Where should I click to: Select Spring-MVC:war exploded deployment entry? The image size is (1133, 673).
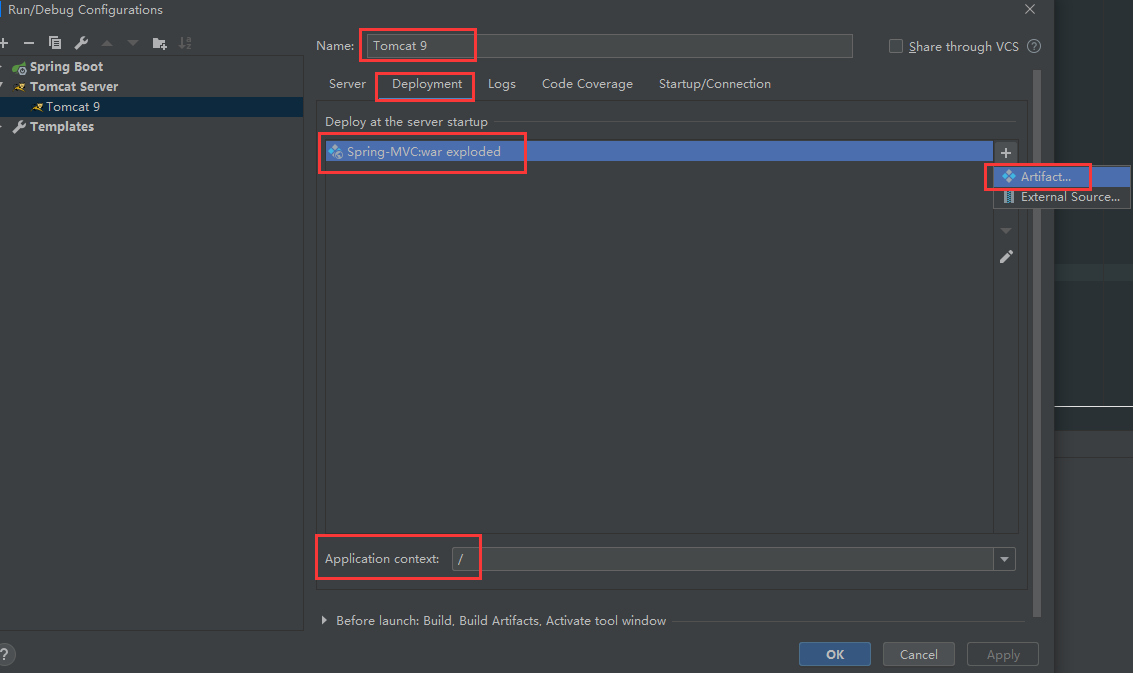tap(658, 152)
